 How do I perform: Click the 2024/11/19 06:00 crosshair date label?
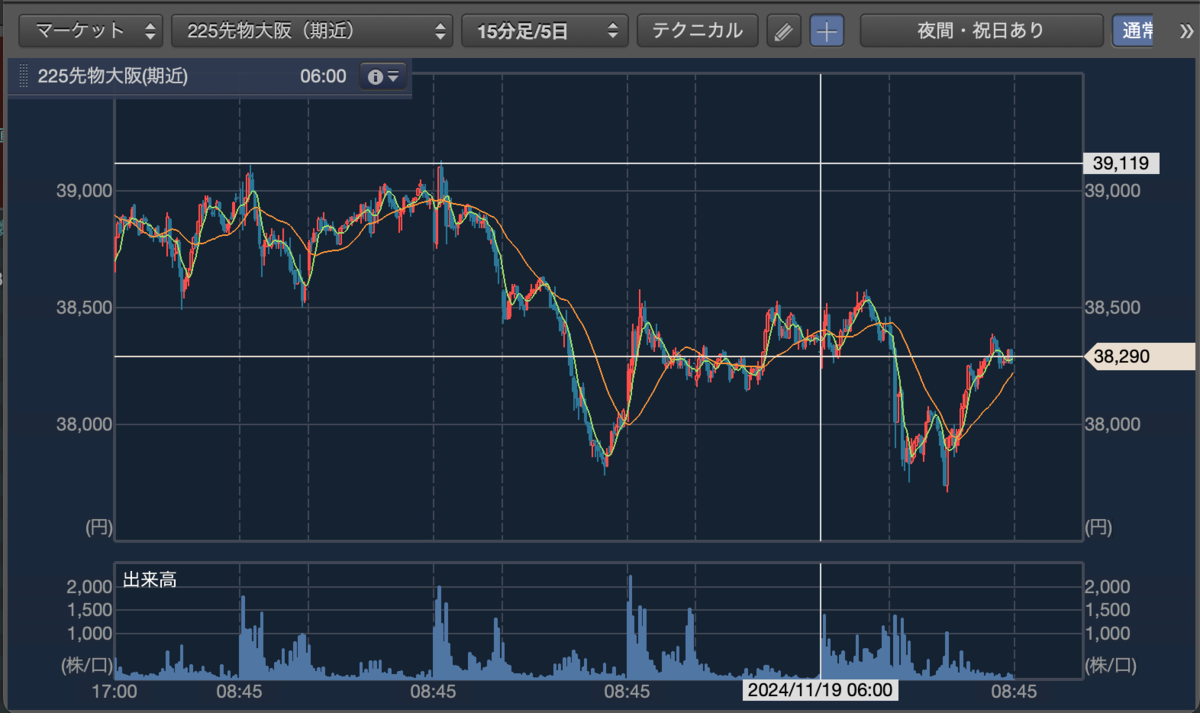(820, 691)
